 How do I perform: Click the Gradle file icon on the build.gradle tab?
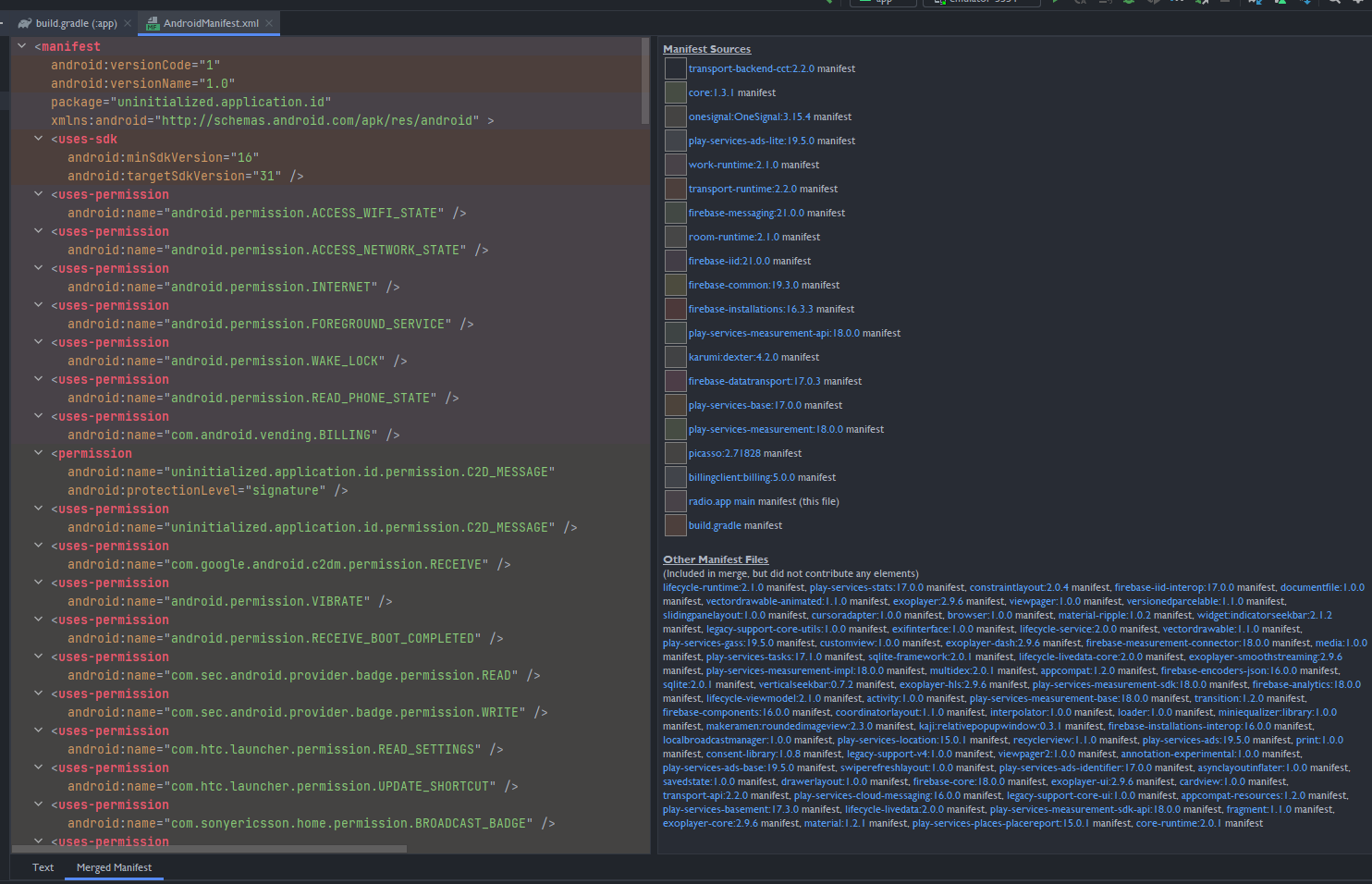click(25, 23)
